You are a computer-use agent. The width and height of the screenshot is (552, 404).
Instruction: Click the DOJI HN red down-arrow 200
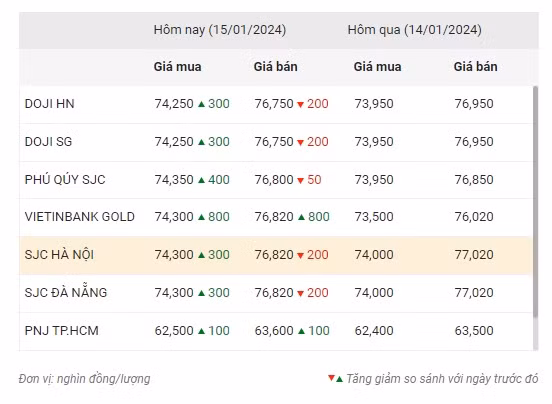(313, 104)
